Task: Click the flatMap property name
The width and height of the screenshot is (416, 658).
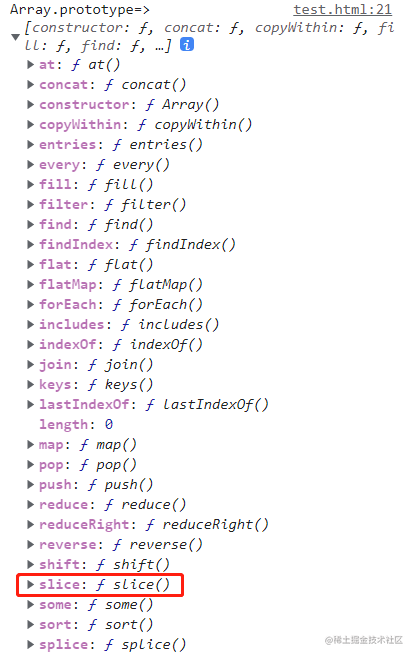Action: [68, 285]
